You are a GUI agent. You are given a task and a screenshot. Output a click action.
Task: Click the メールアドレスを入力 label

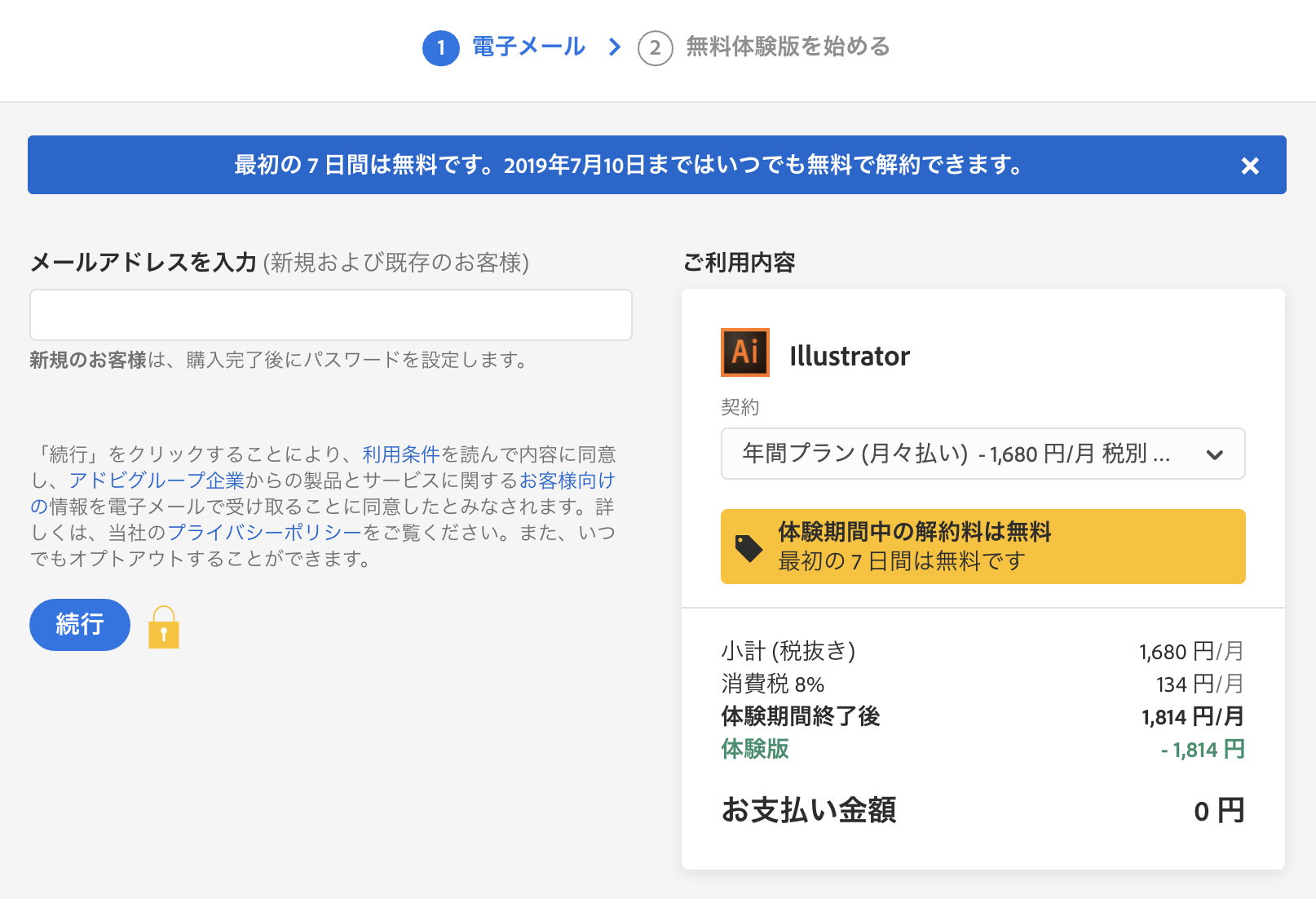[144, 262]
